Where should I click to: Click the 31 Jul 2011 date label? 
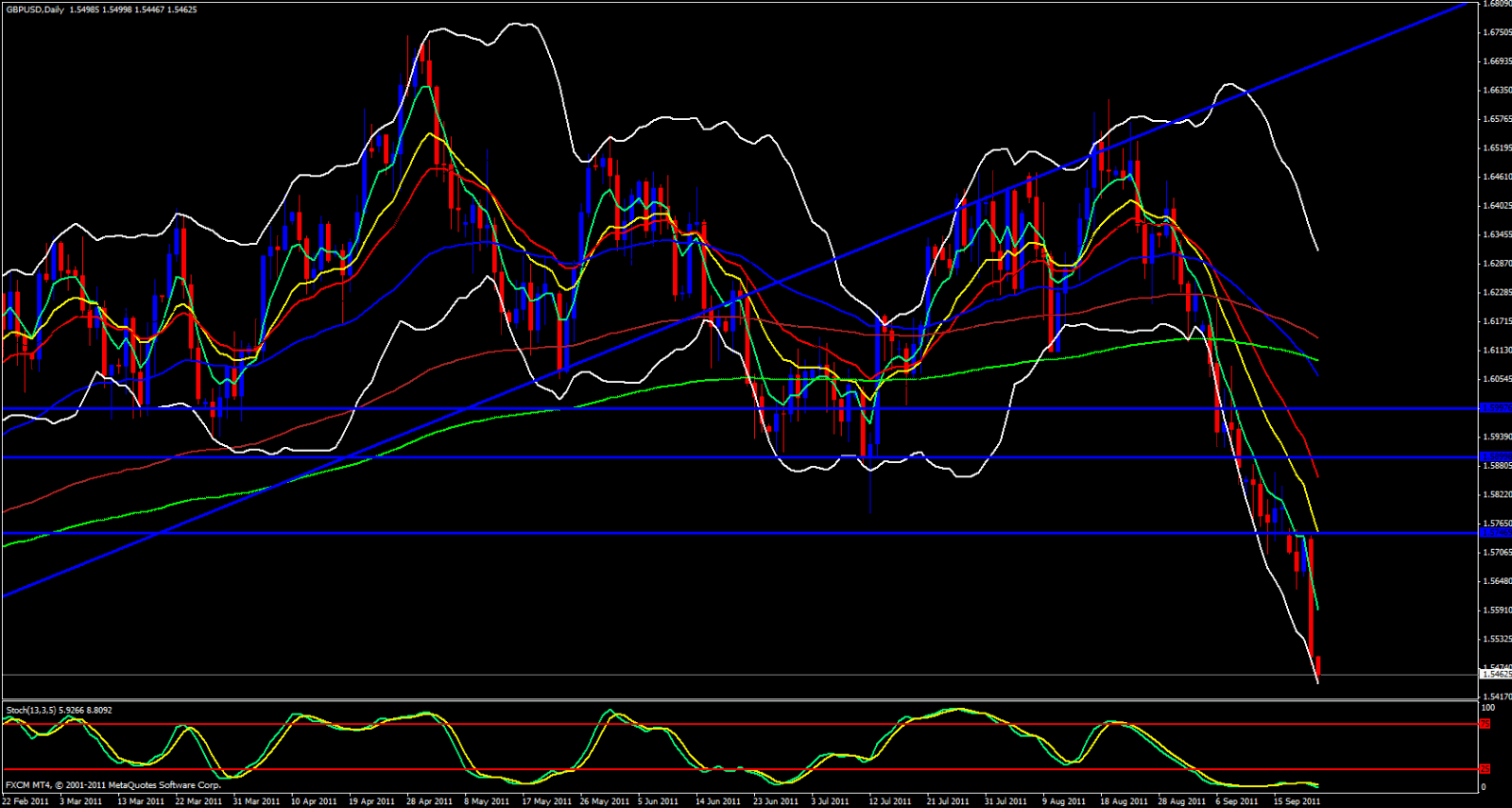pos(1005,801)
